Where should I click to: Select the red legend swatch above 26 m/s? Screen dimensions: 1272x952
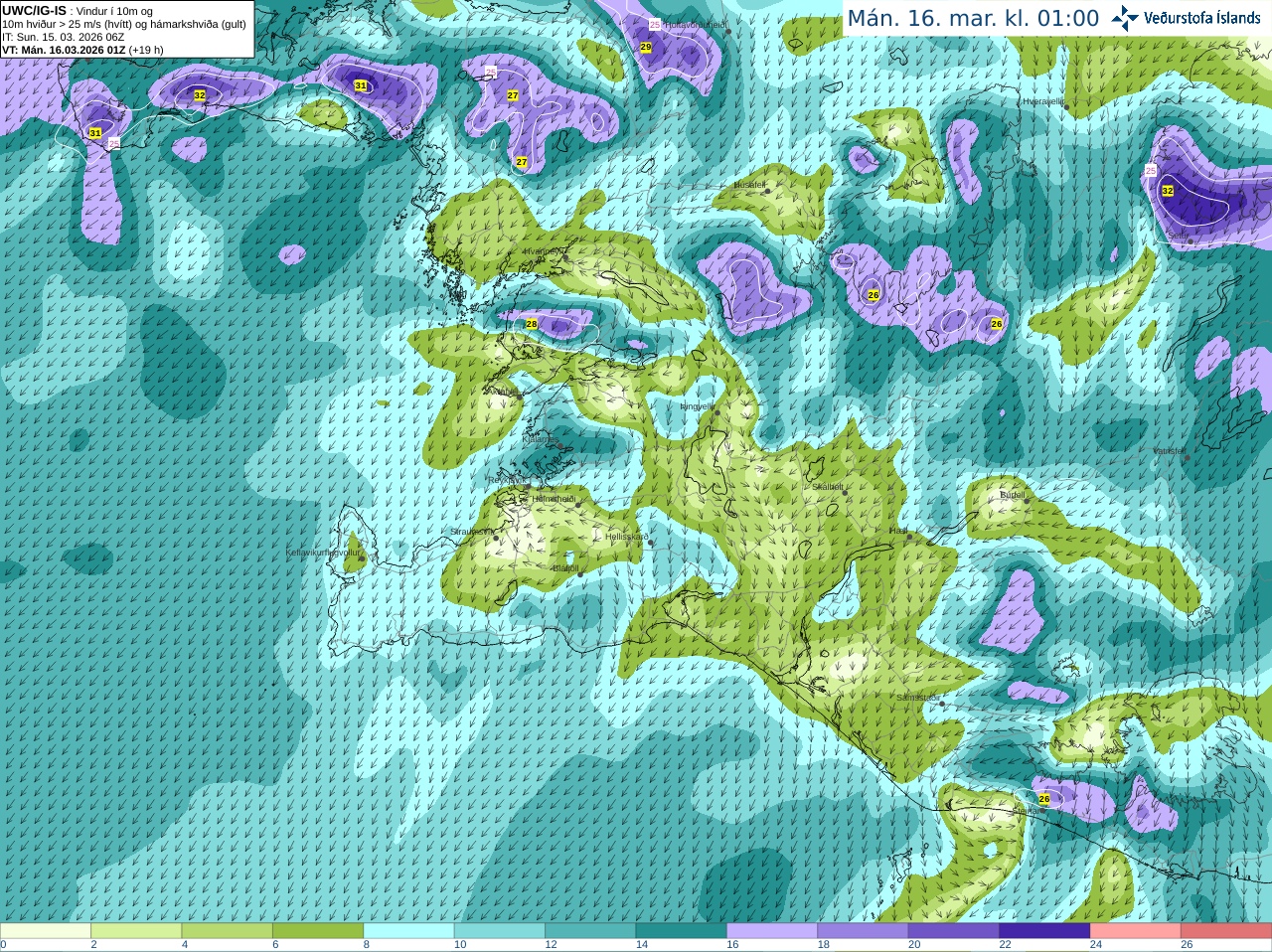tap(1226, 931)
